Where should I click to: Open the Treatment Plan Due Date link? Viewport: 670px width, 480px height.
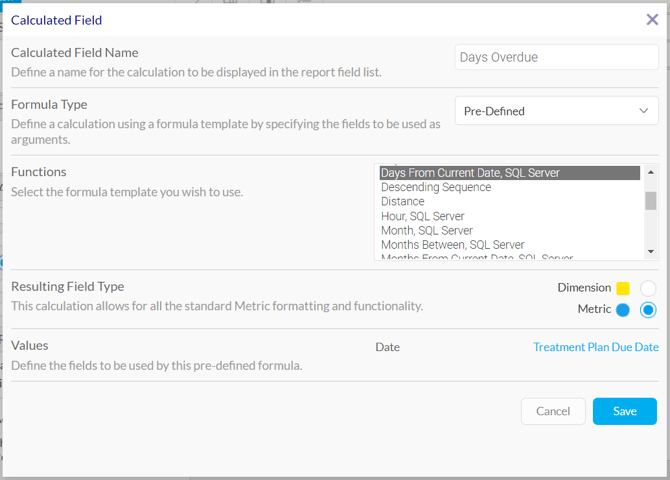point(595,347)
